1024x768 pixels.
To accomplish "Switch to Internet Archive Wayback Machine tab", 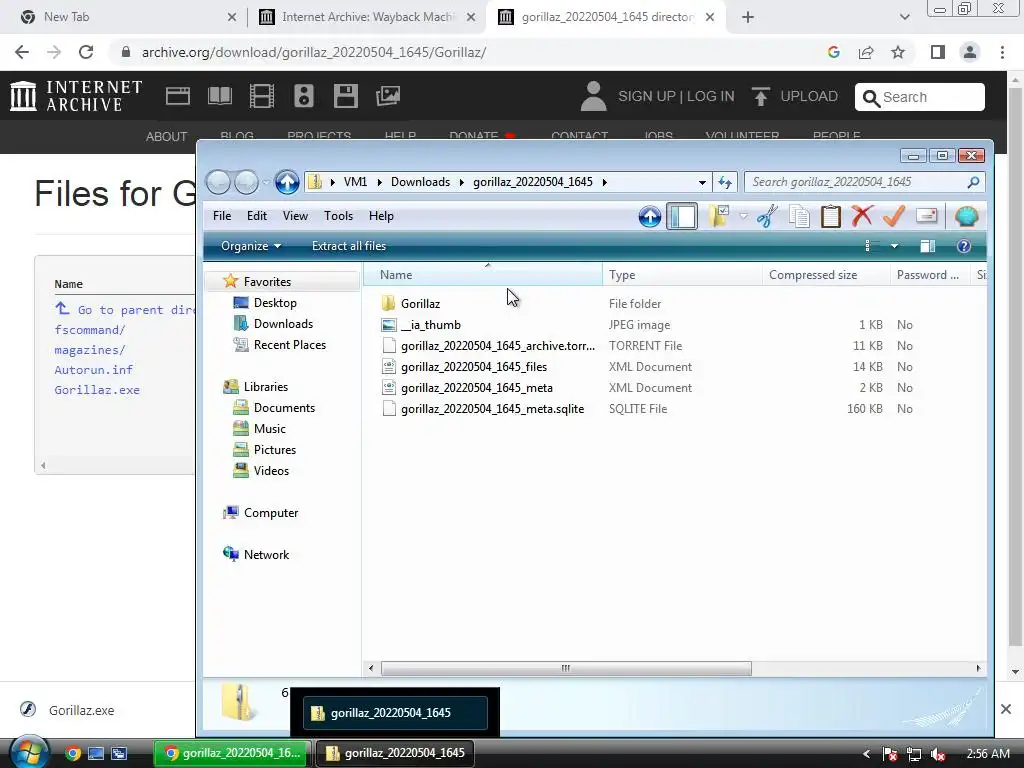I will point(366,17).
